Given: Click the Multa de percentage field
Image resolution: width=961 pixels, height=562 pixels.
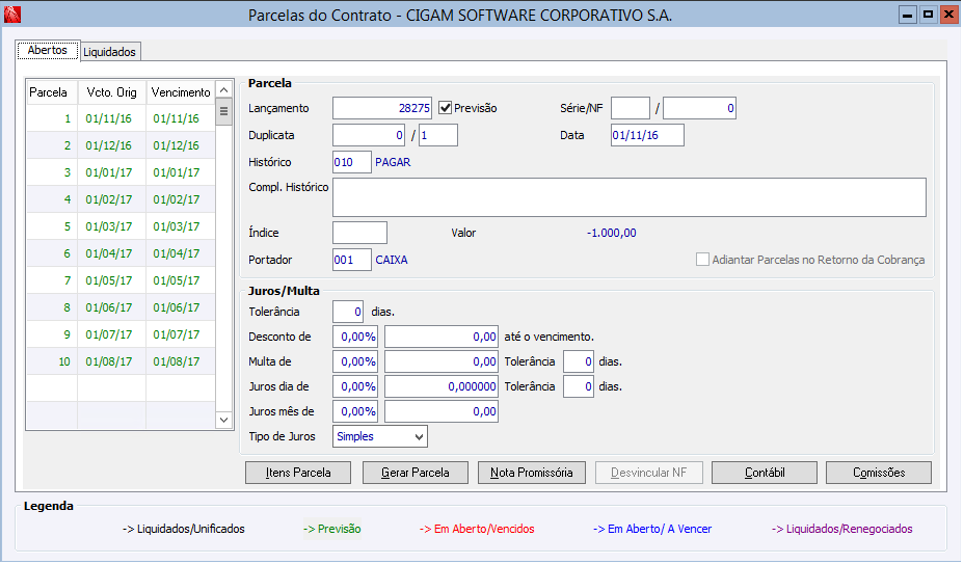Looking at the screenshot, I should tap(355, 362).
